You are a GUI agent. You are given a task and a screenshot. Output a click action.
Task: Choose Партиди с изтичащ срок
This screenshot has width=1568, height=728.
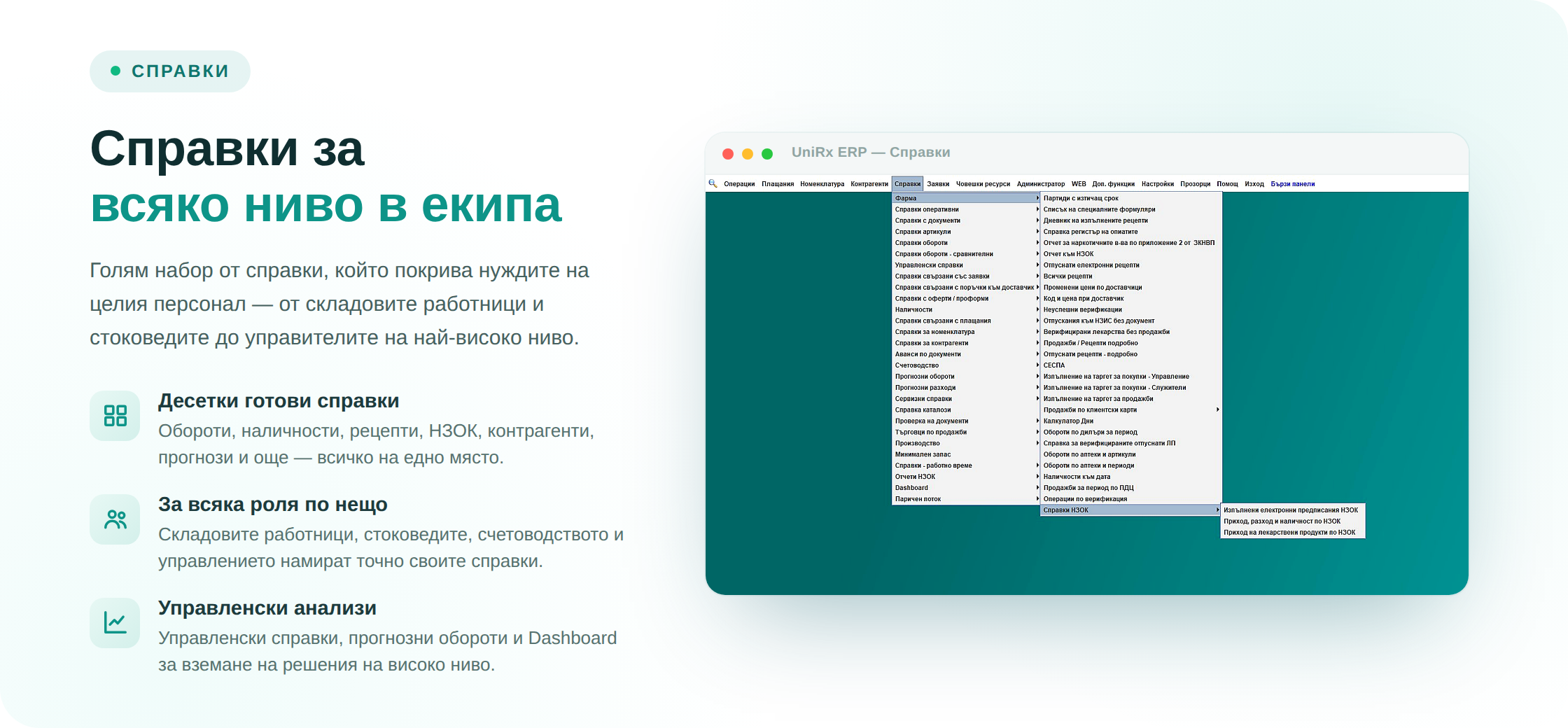[1131, 198]
